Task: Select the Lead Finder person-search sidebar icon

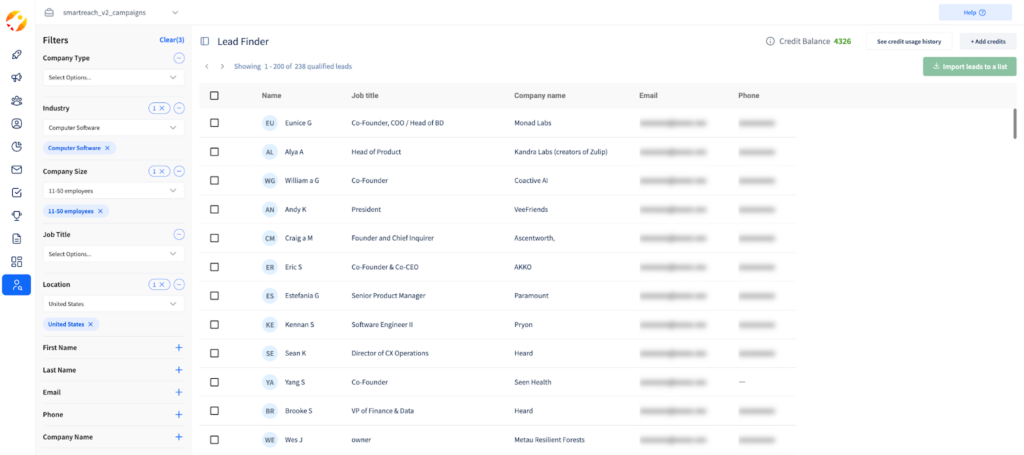Action: [17, 285]
